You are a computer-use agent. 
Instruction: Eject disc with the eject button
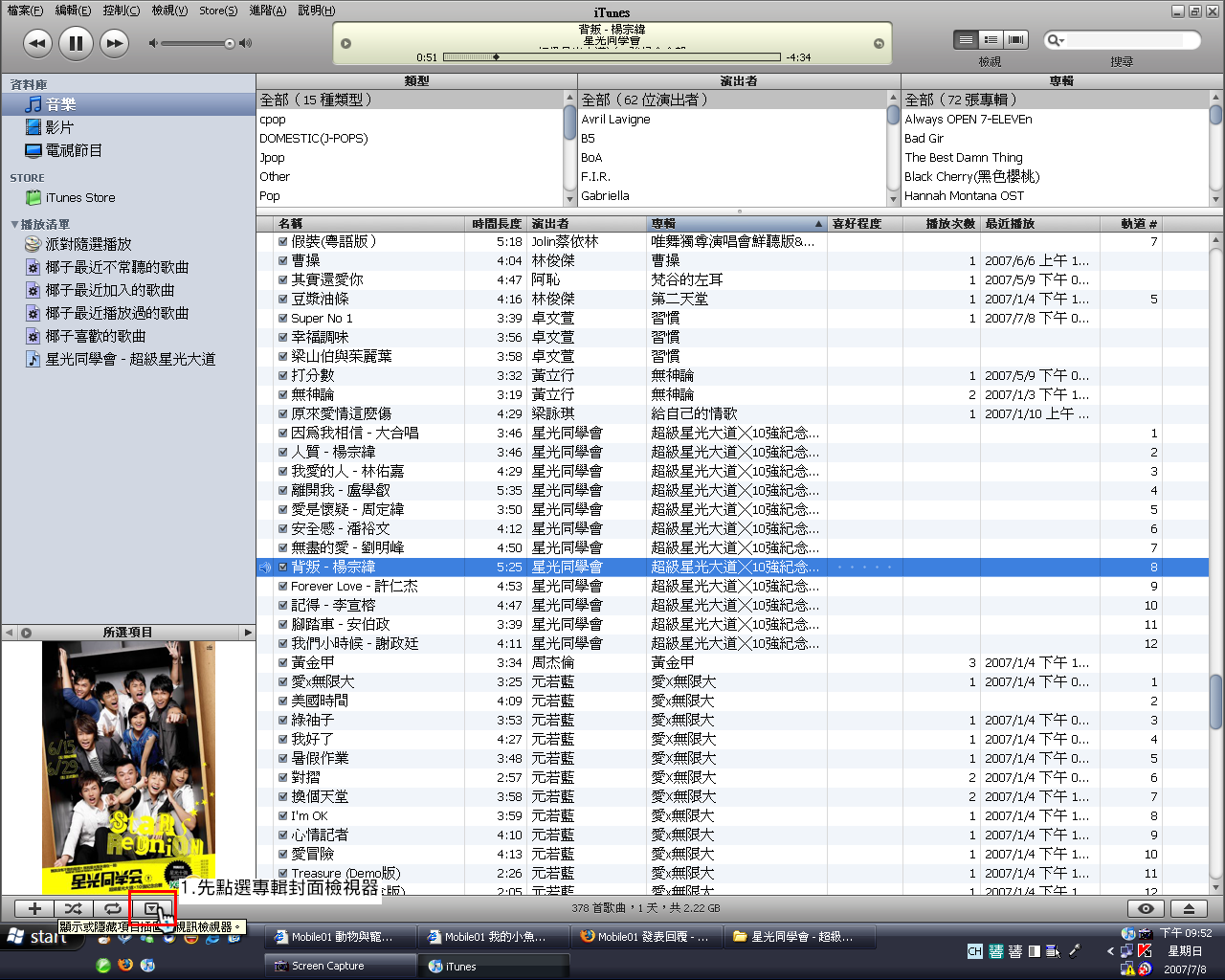click(x=1189, y=908)
